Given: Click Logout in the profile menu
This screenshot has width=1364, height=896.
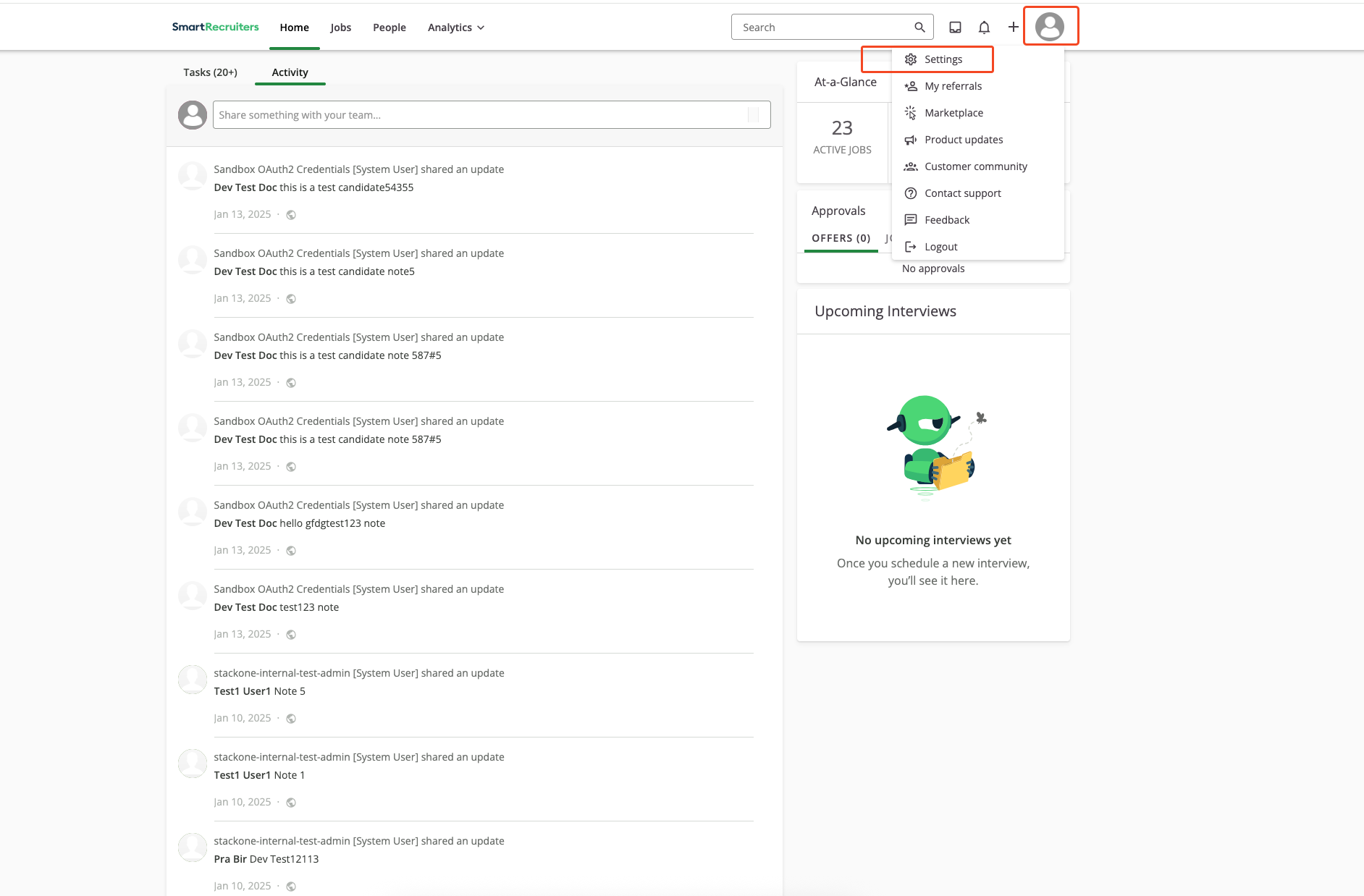Looking at the screenshot, I should tap(978, 247).
